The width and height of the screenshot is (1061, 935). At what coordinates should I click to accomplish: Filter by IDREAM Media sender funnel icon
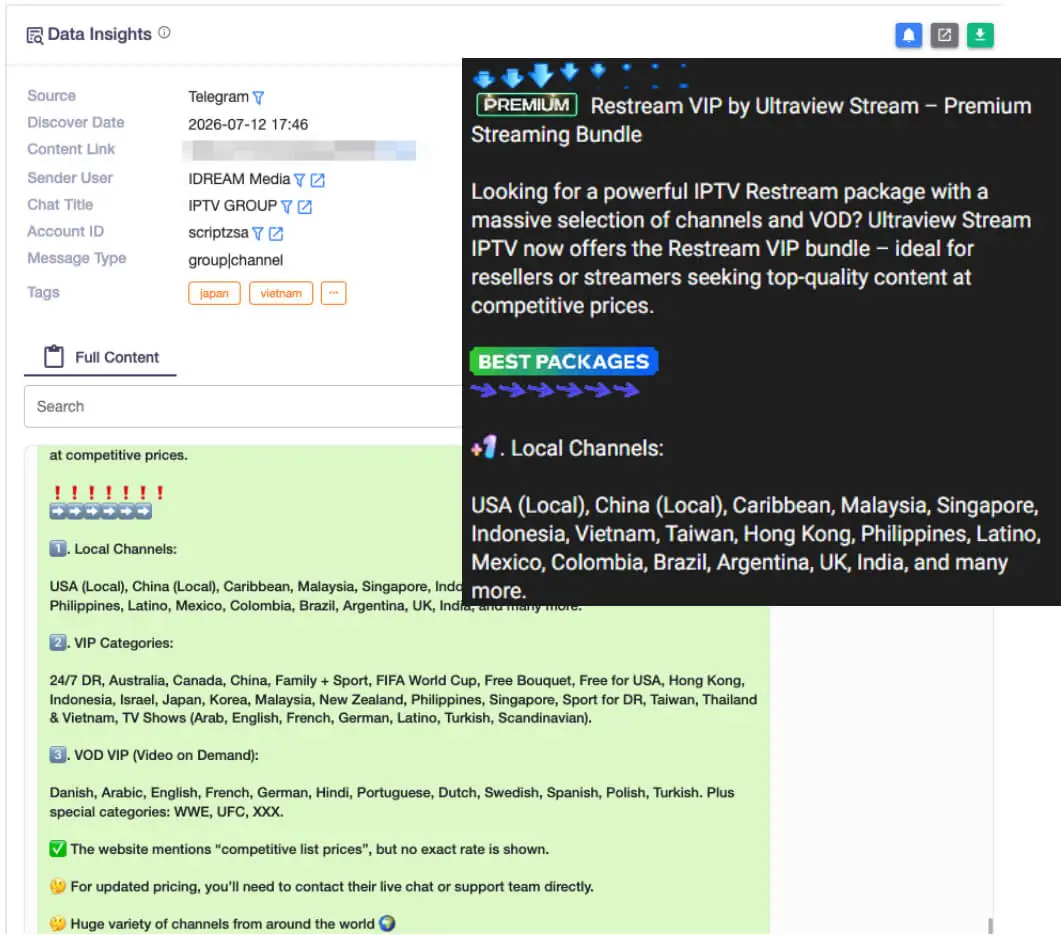pos(299,180)
